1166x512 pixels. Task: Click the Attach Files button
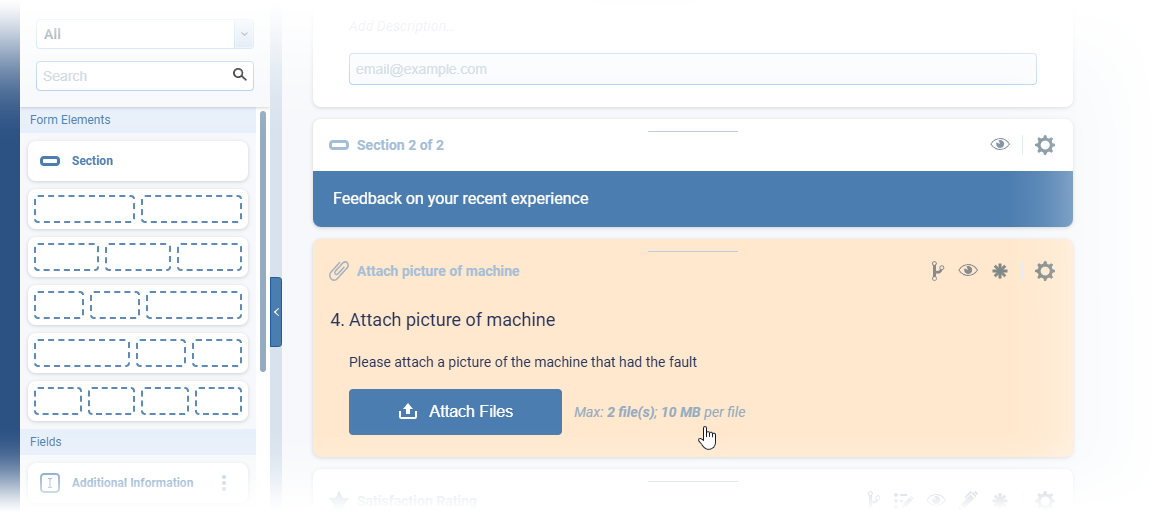point(455,412)
